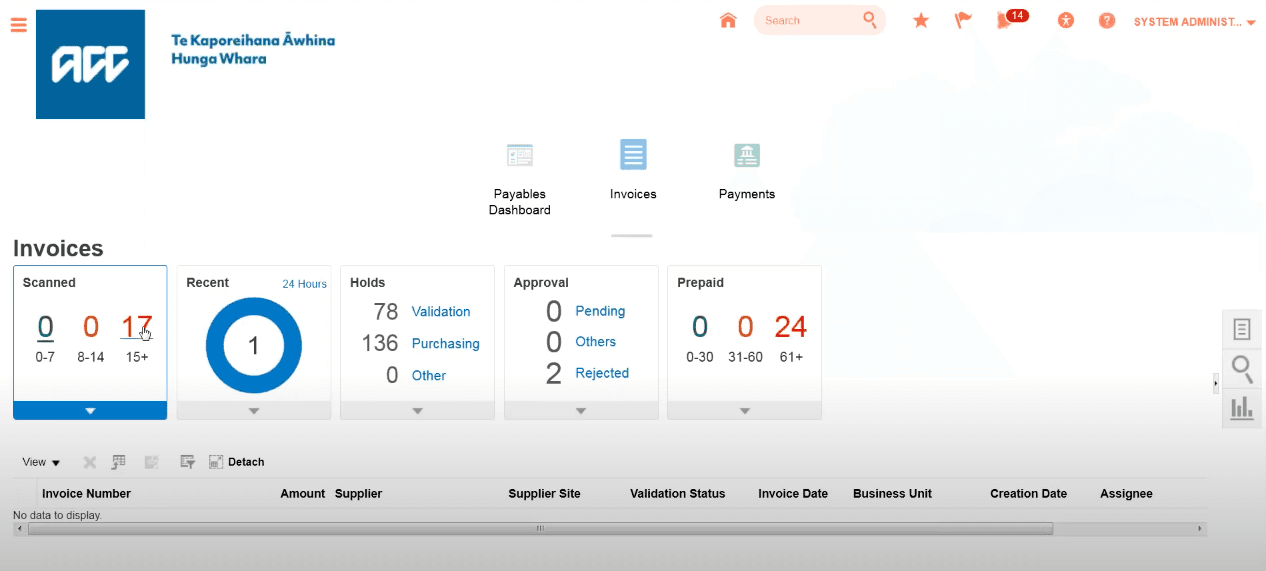
Task: Sort by Creation Date column header
Action: (1028, 494)
